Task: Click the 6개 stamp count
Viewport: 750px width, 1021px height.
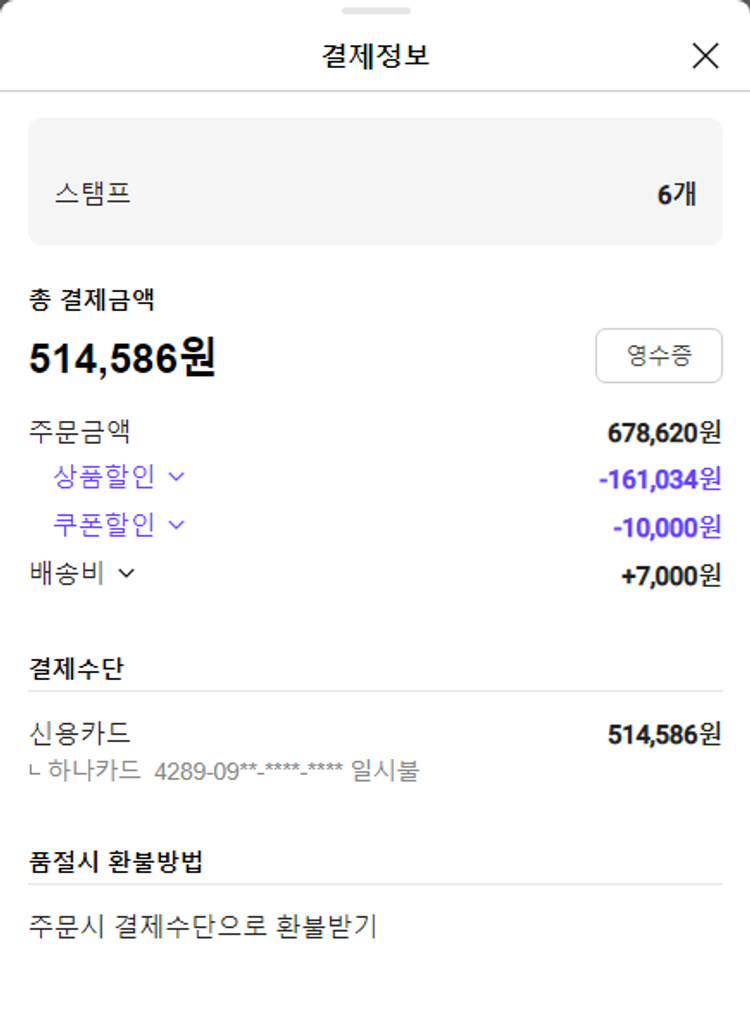Action: tap(676, 194)
